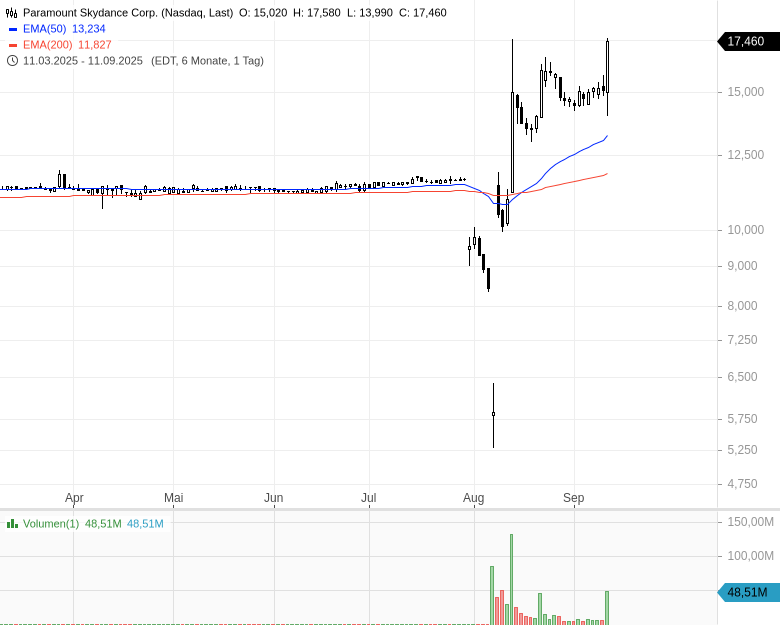Click the Mai label on time axis
This screenshot has width=780, height=625.
pyautogui.click(x=174, y=498)
